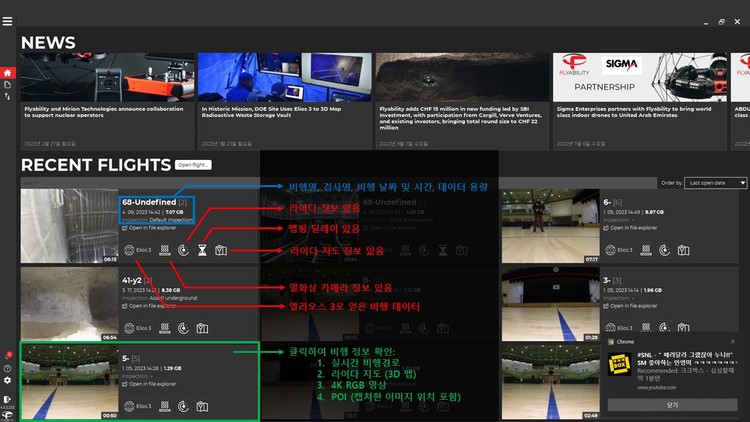Open notifications with the red badge
The width and height of the screenshot is (750, 422).
(x=8, y=355)
